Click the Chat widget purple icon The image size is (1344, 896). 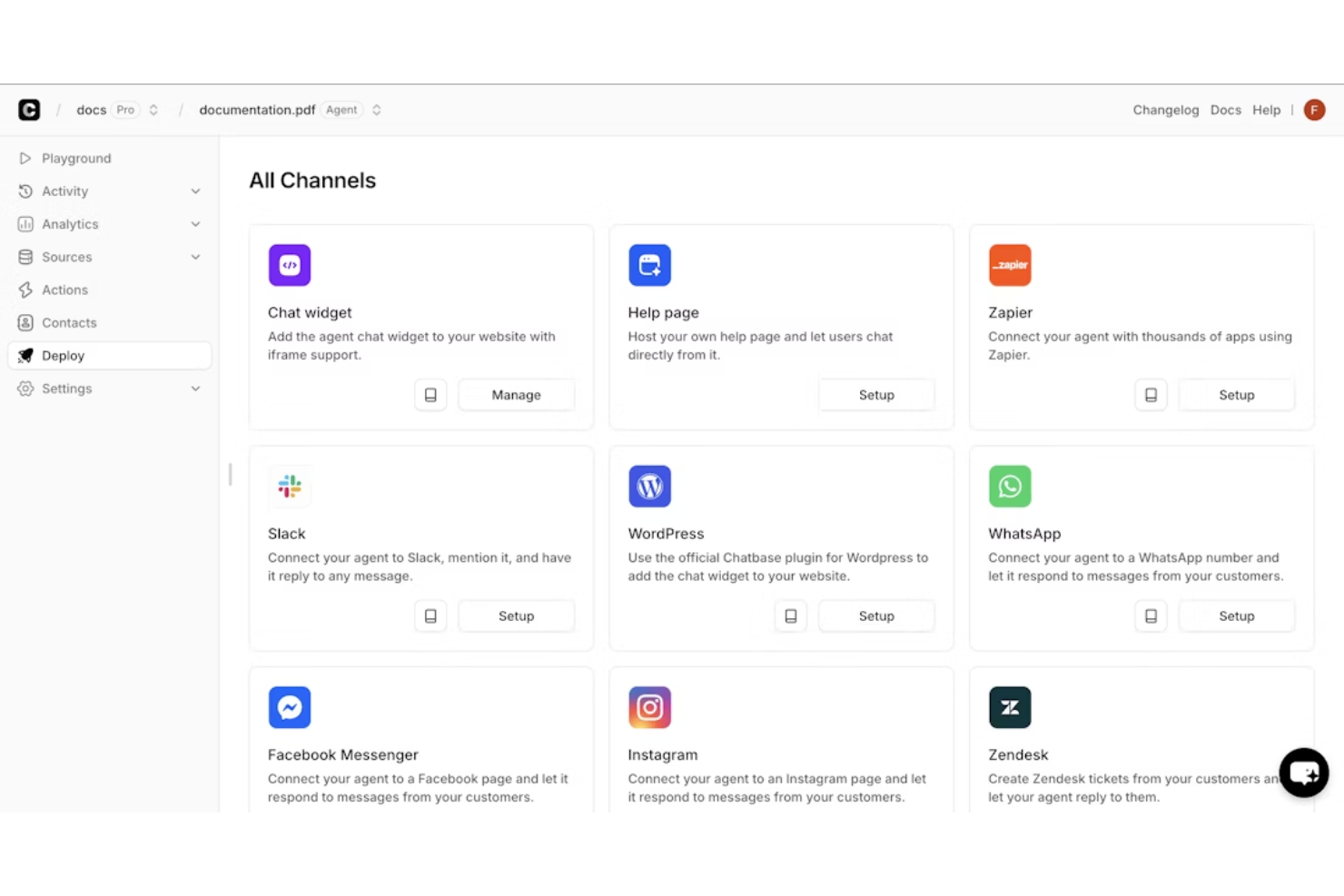click(x=289, y=265)
